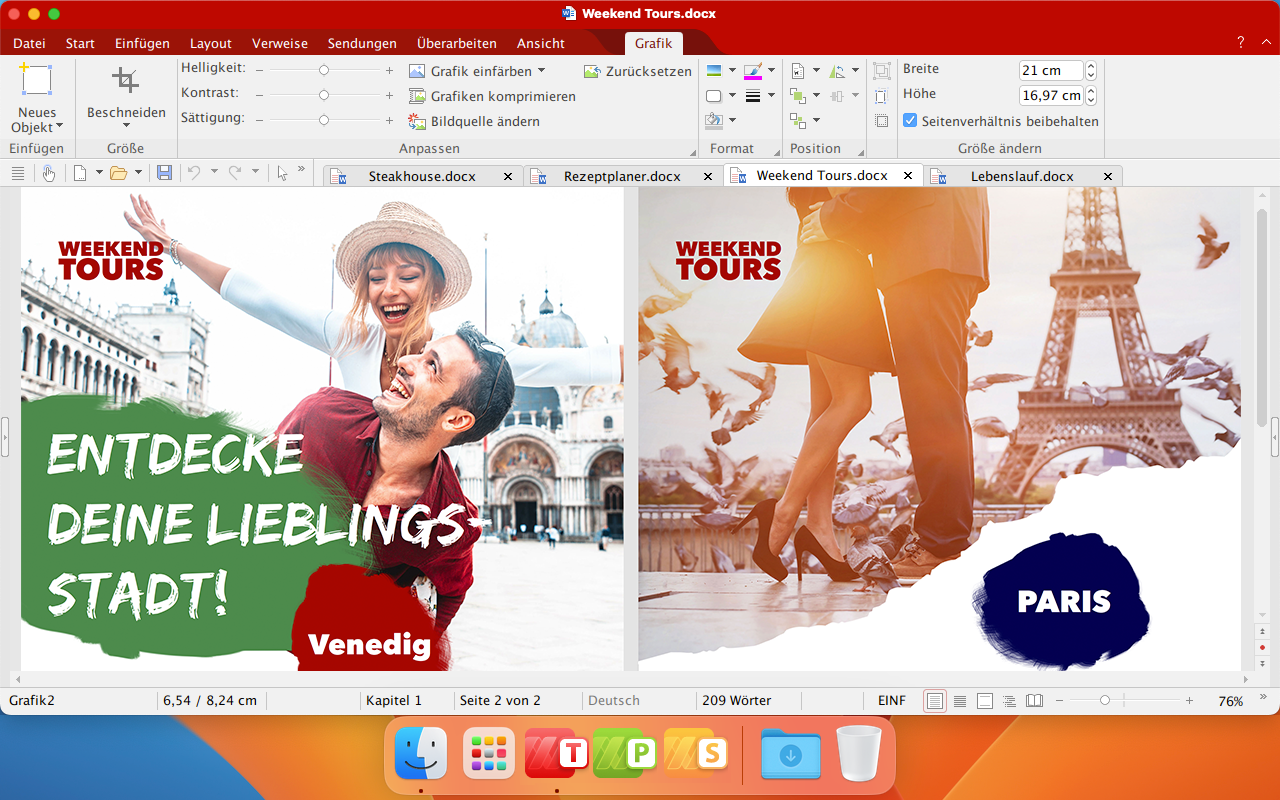Click the Breite width input field
1280x800 pixels.
click(1050, 71)
